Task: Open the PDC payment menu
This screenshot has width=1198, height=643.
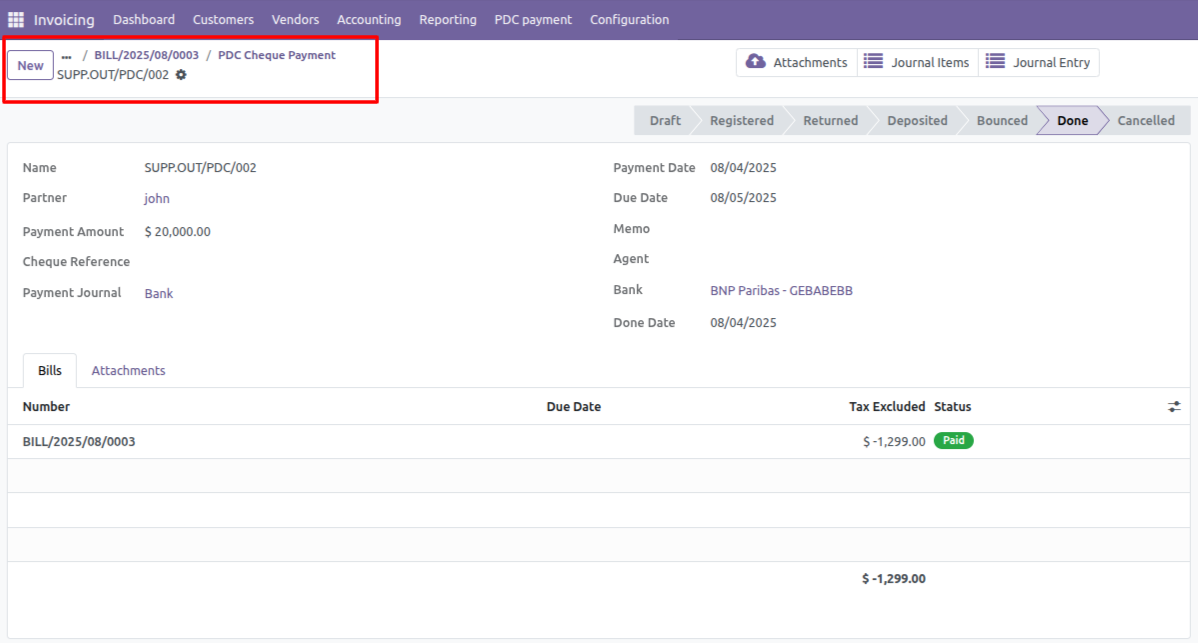Action: [x=533, y=20]
